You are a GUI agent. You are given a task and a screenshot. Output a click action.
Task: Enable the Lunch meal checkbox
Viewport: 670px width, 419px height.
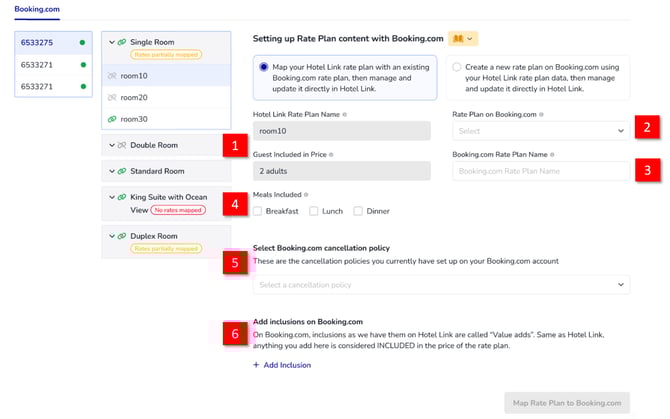[x=314, y=211]
